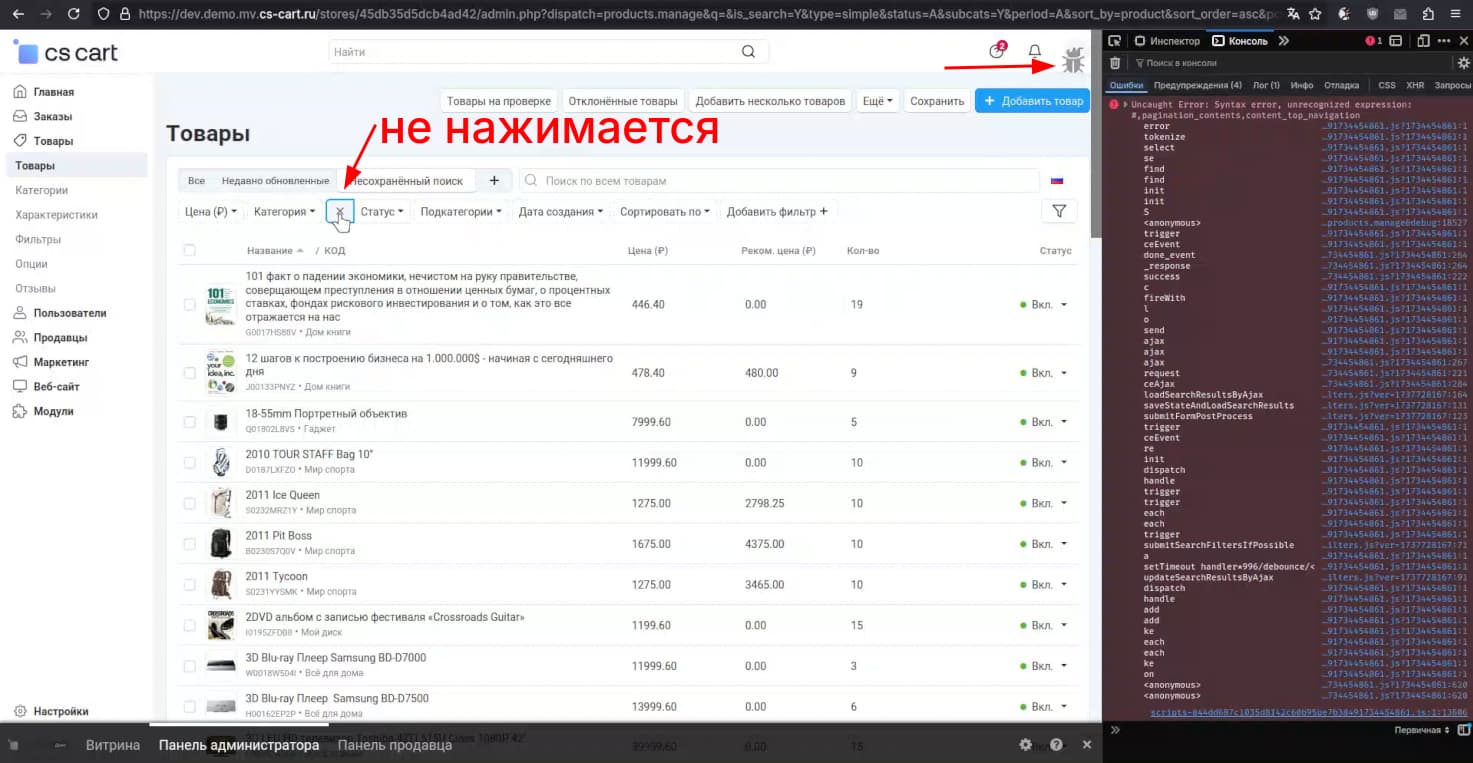Select checkbox for 2DVD альбом product

[x=190, y=625]
